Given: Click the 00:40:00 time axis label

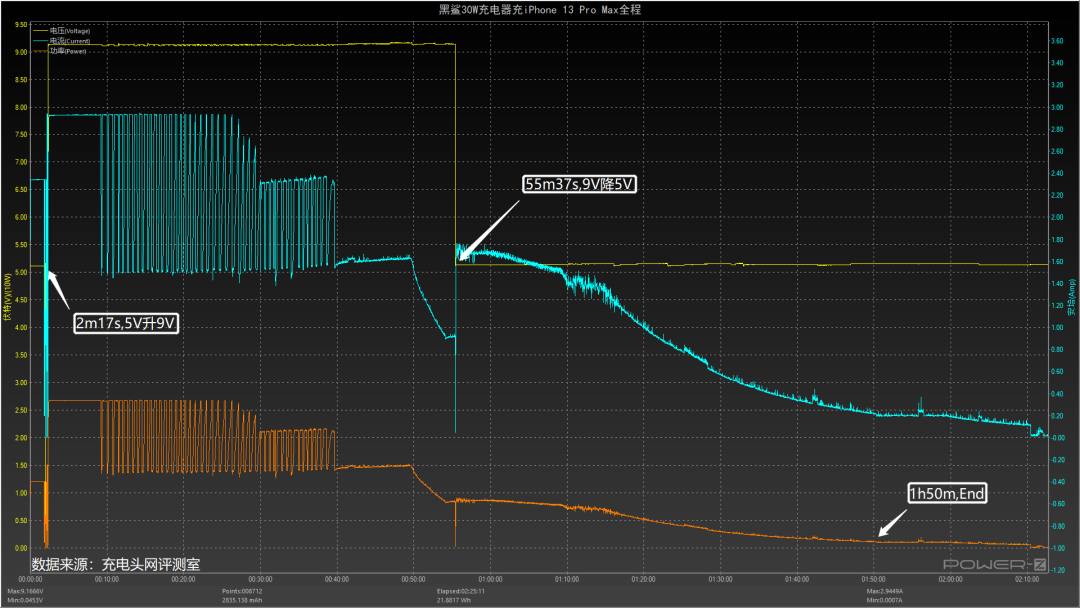Looking at the screenshot, I should (x=337, y=580).
